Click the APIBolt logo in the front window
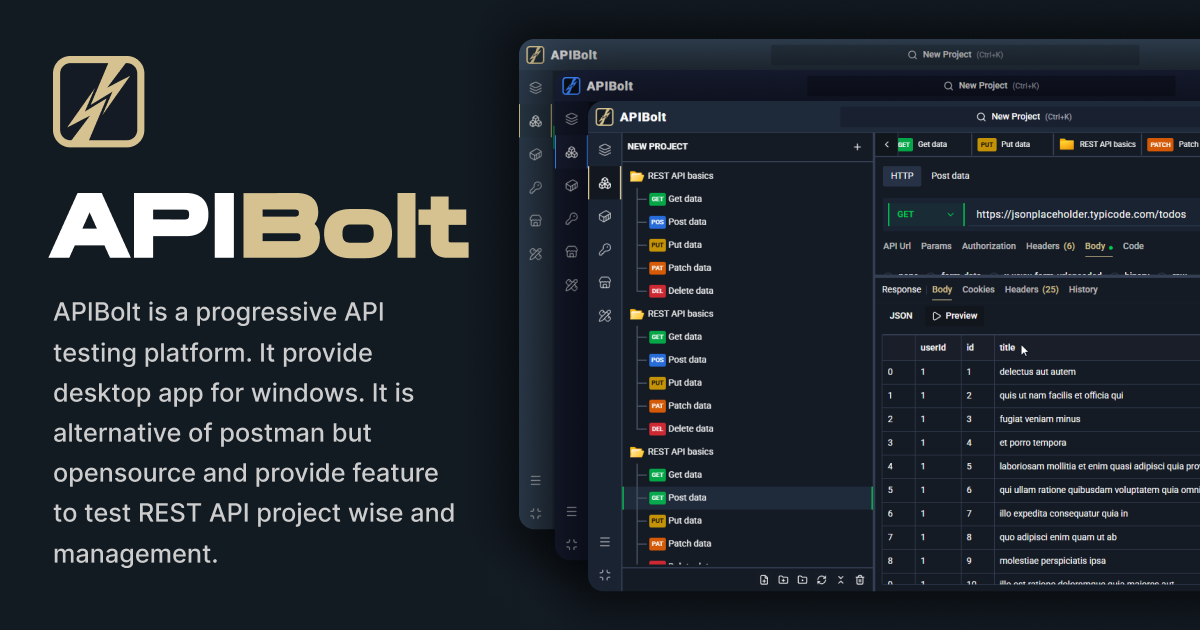The width and height of the screenshot is (1200, 630). pos(604,117)
